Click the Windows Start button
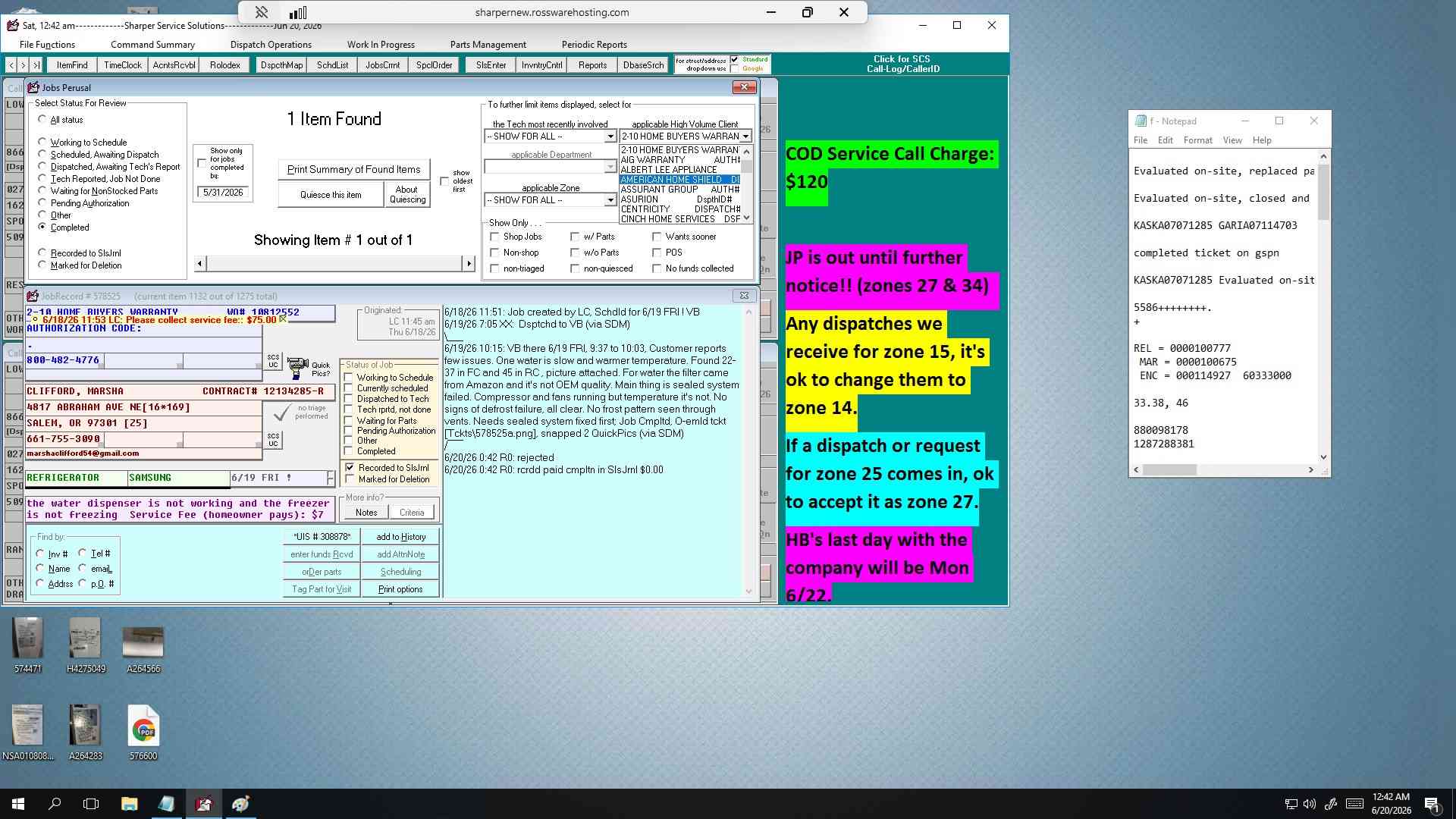Screen dimensions: 1456x819 point(18,804)
